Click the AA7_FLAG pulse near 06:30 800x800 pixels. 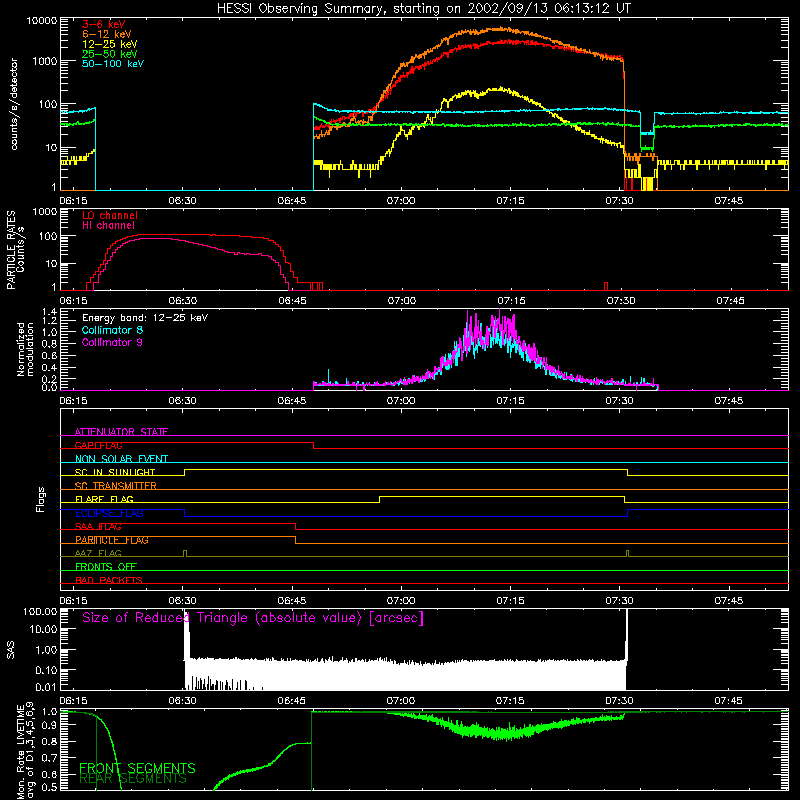click(x=185, y=554)
